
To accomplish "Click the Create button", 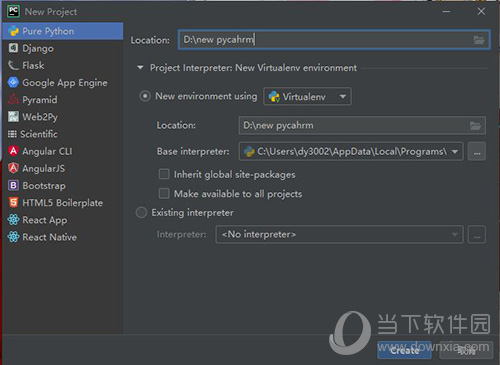I will 404,350.
